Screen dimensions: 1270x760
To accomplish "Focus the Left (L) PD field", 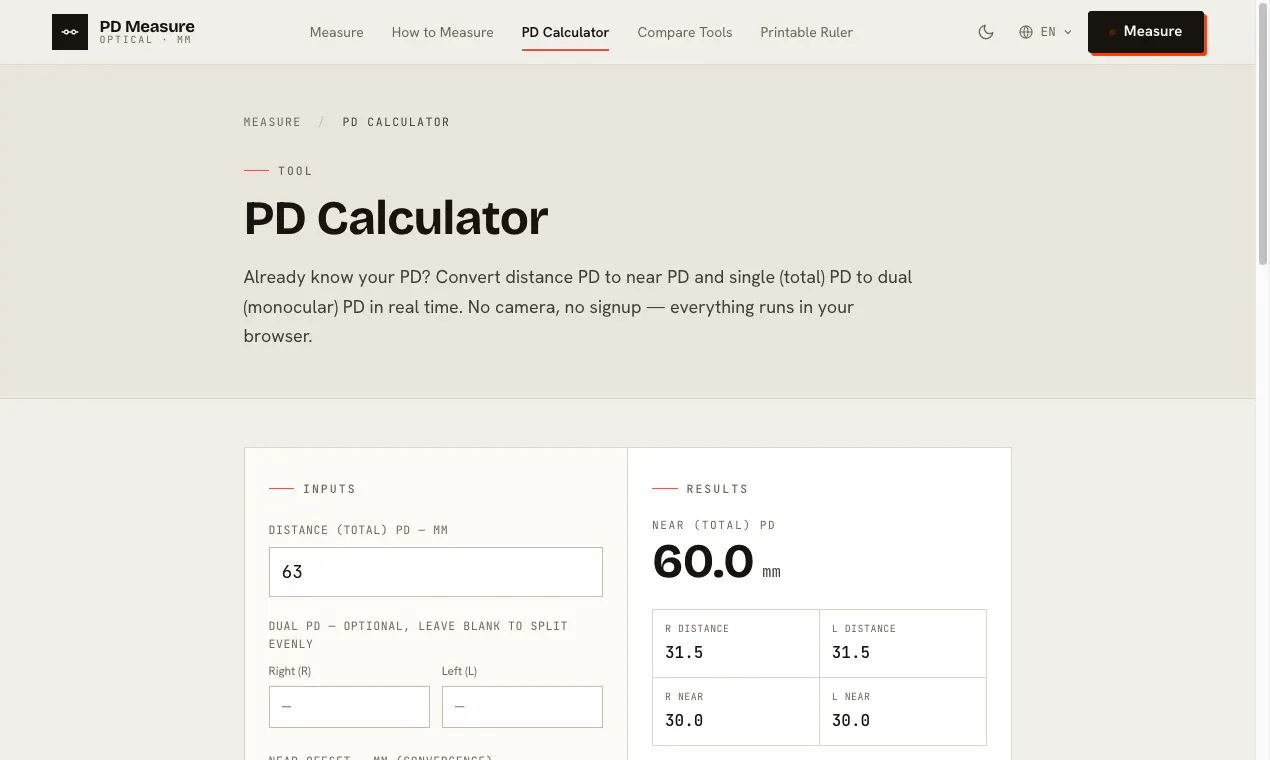I will click(x=522, y=707).
